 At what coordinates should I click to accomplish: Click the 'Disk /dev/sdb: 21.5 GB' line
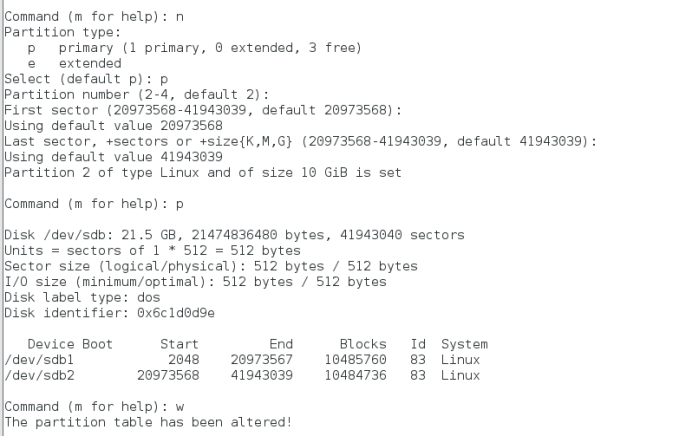[234, 235]
